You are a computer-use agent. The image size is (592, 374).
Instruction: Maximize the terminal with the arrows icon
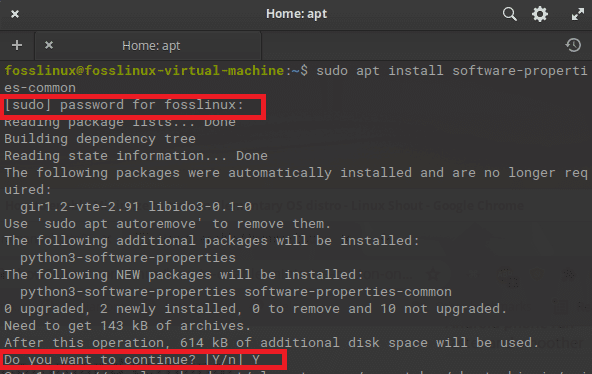[578, 14]
